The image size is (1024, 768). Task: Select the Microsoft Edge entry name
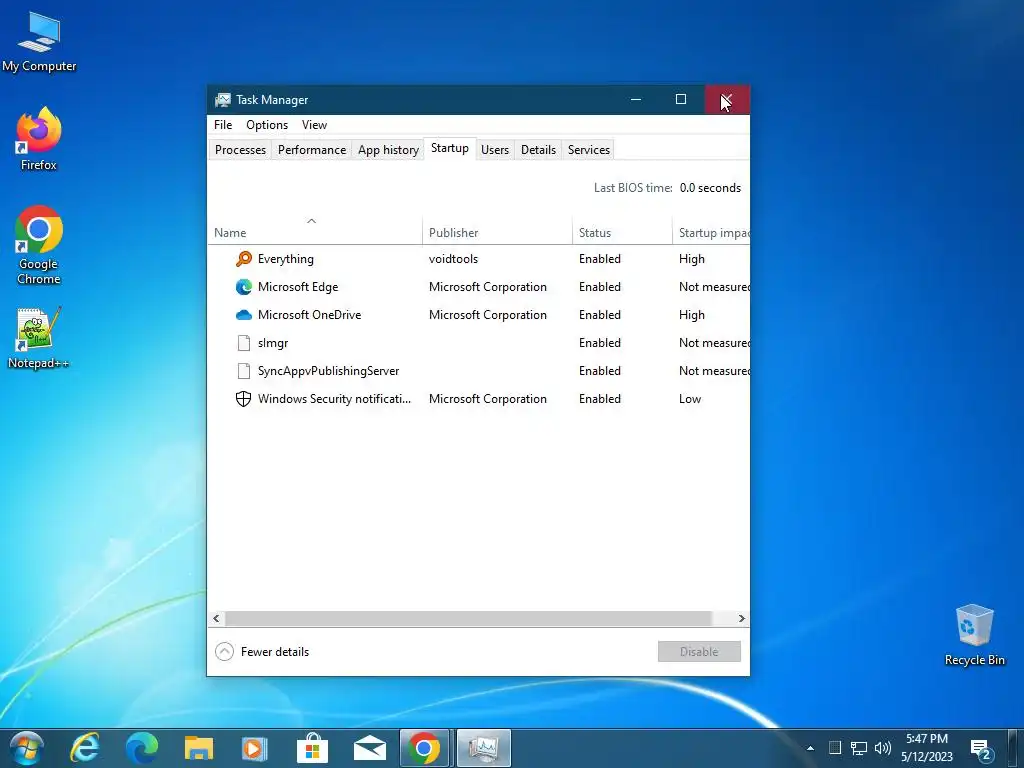(x=298, y=287)
